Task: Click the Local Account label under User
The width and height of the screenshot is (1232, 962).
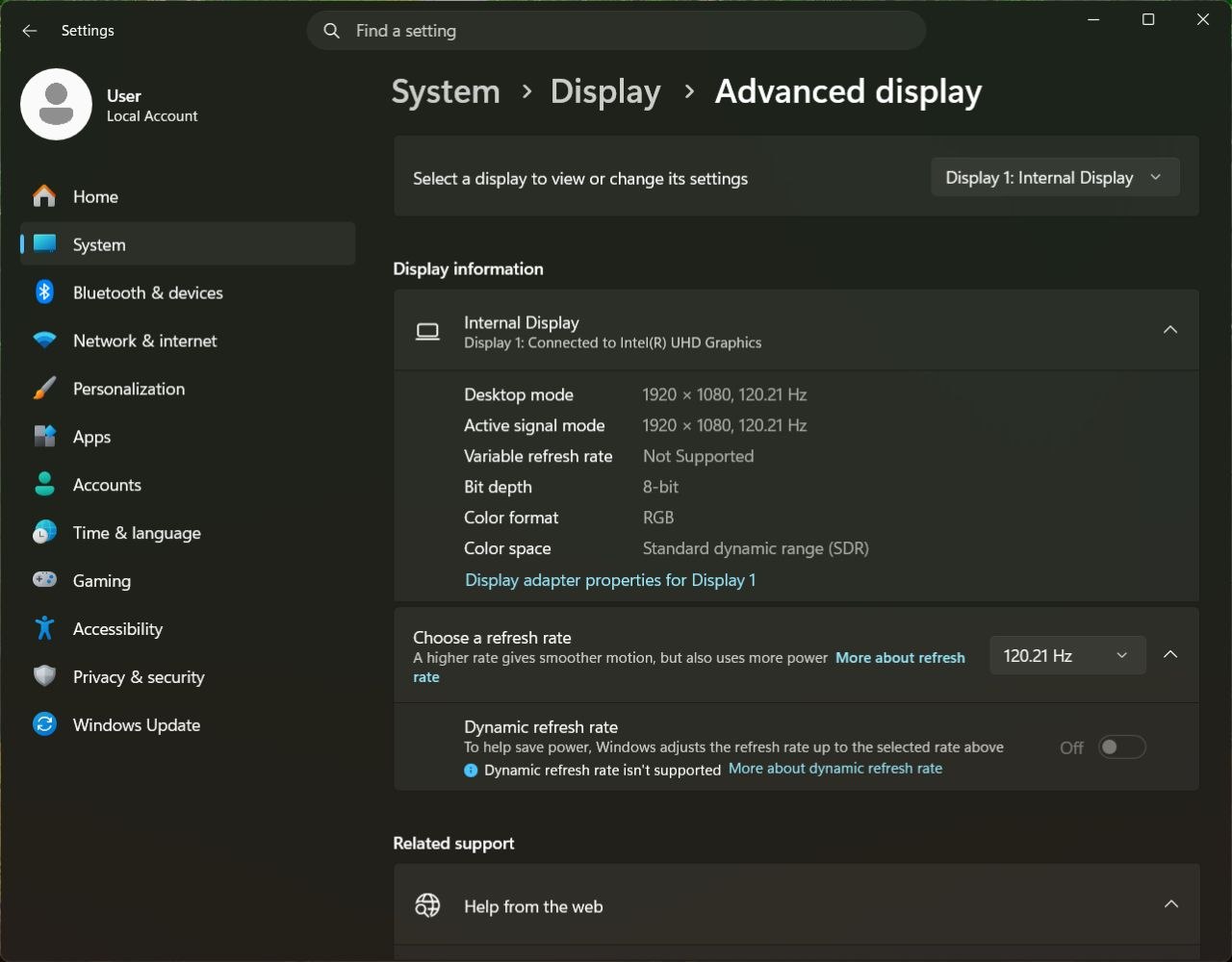Action: [152, 116]
